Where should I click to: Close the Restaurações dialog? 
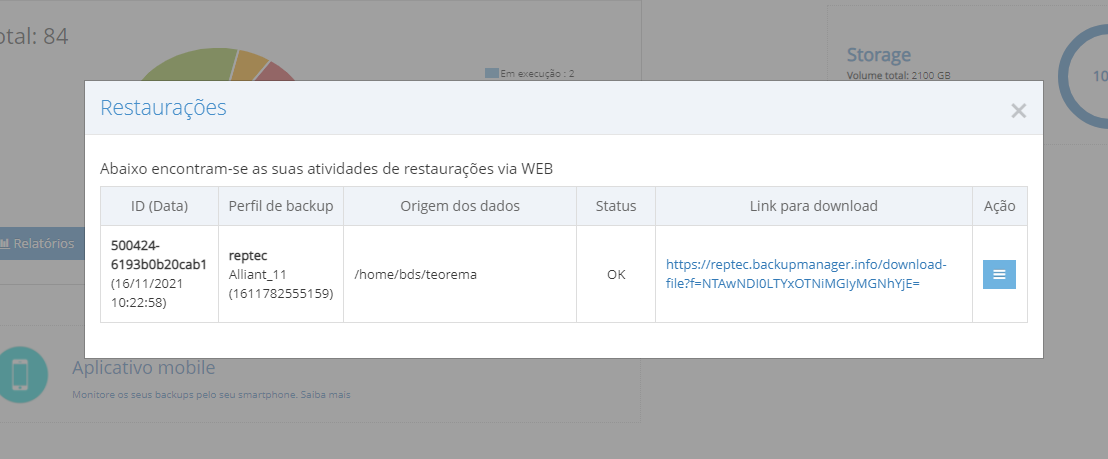(x=1018, y=110)
